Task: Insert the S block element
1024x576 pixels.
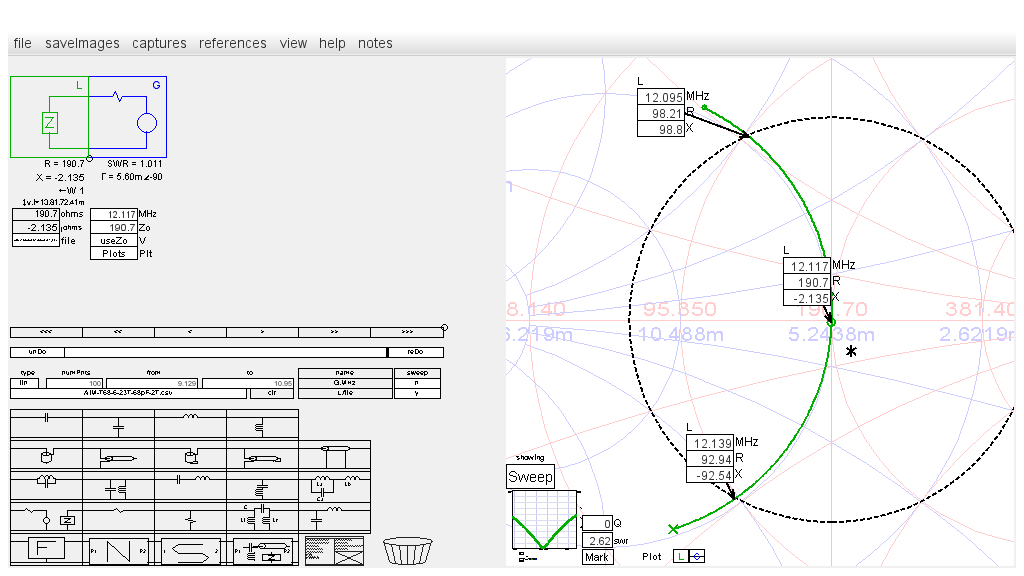Action: tap(191, 551)
